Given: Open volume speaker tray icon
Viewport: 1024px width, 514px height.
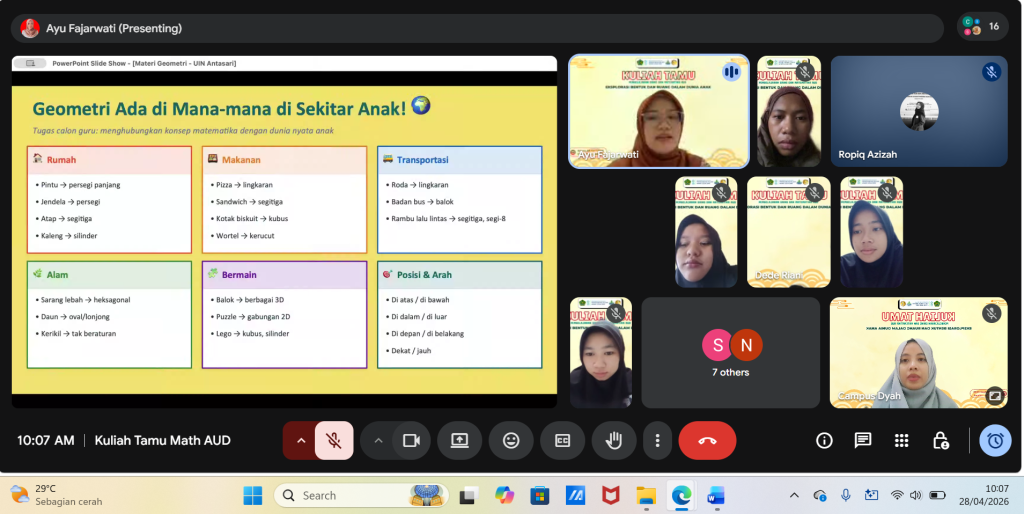Looking at the screenshot, I should point(916,496).
